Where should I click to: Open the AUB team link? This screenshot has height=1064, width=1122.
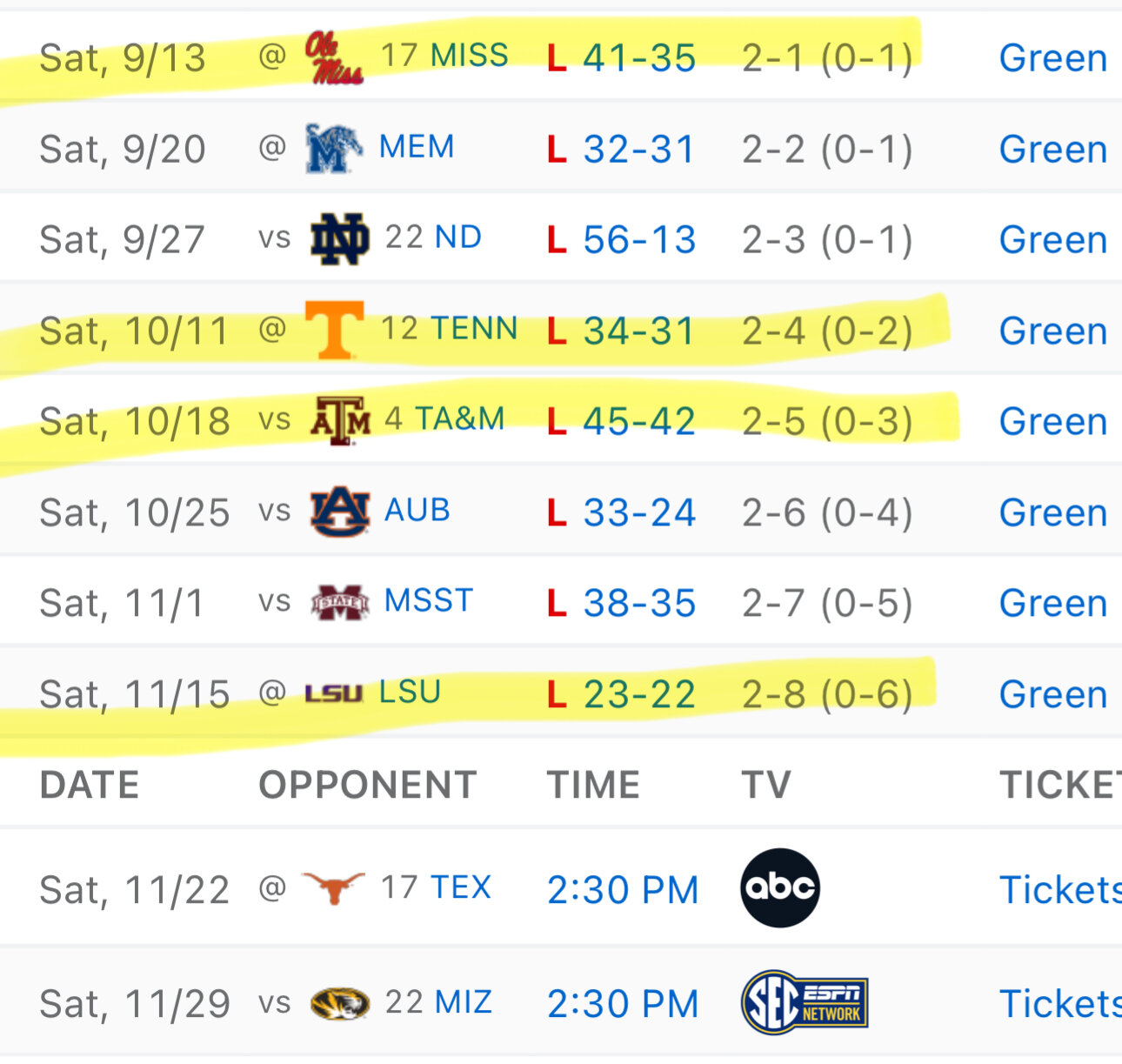(x=417, y=511)
